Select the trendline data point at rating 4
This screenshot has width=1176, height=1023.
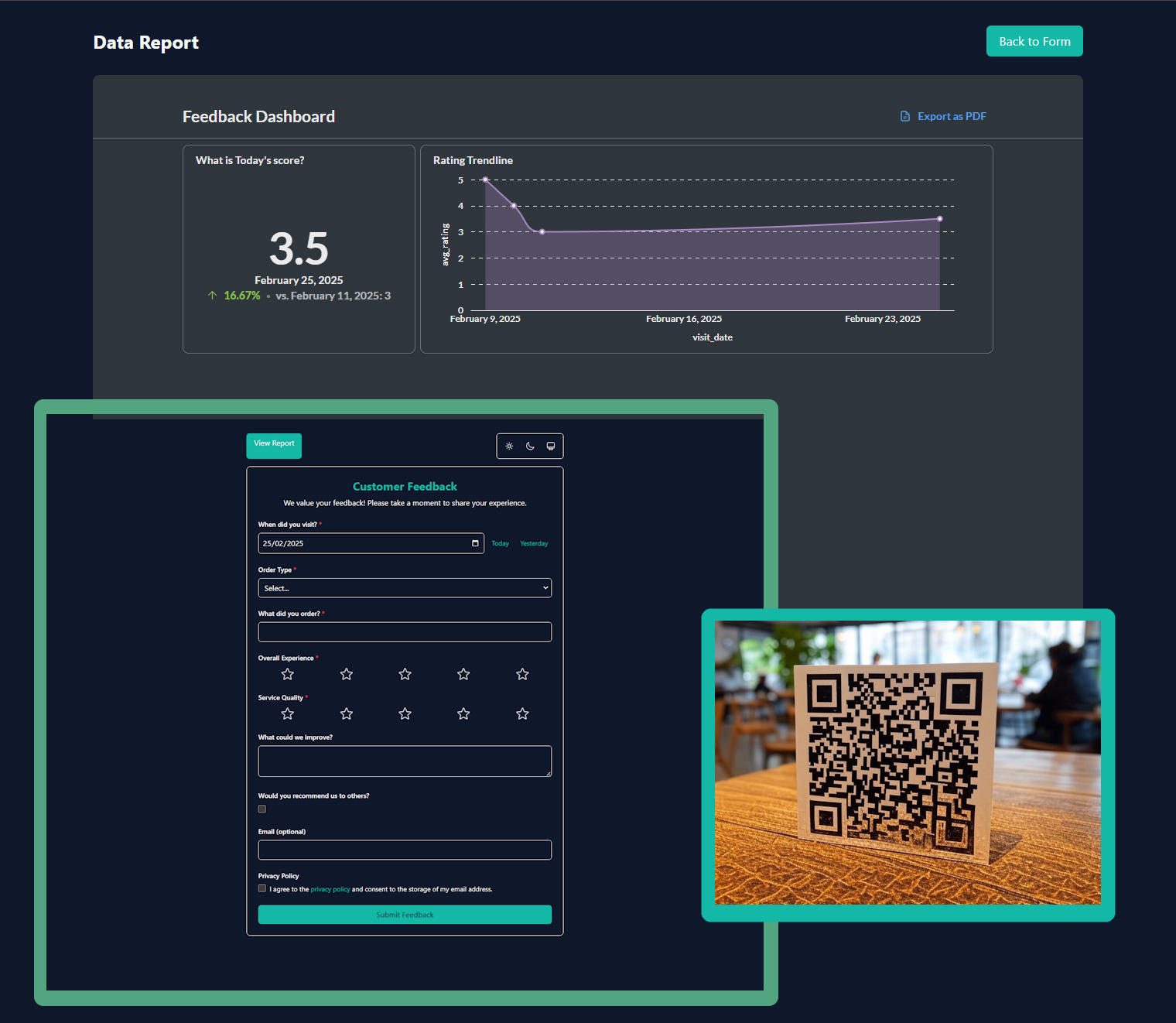pos(514,206)
